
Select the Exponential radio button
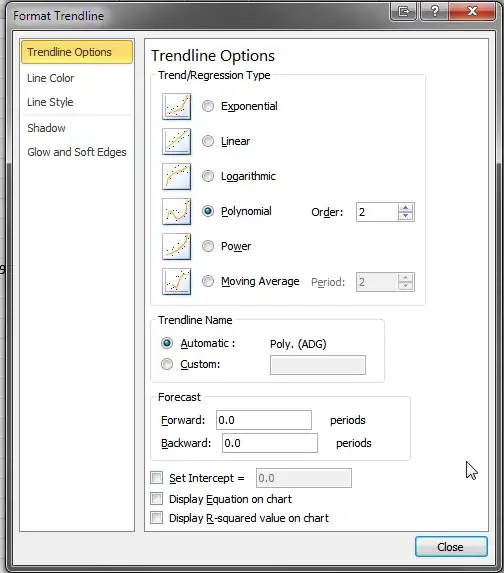tap(208, 106)
